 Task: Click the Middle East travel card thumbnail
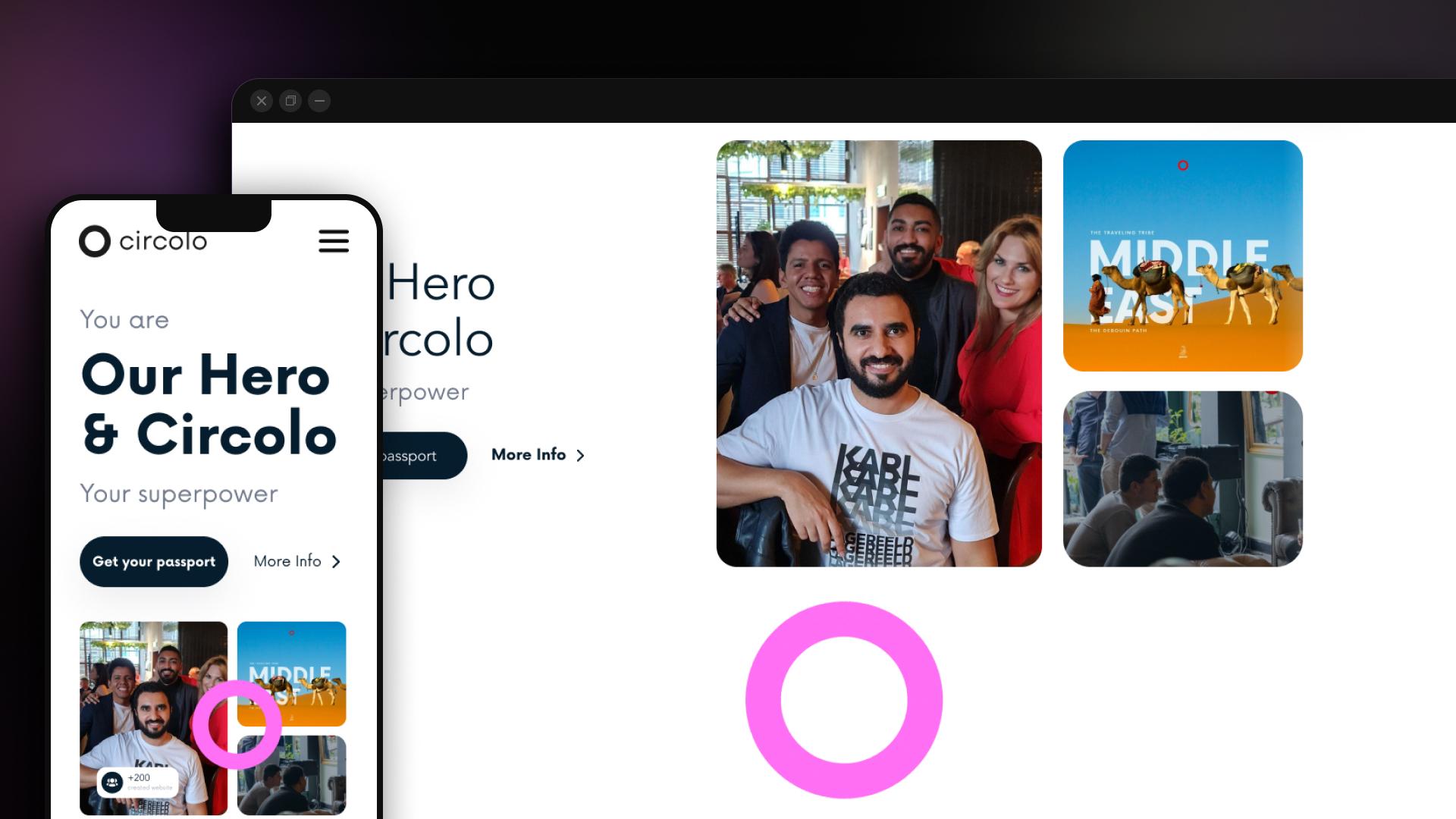1183,255
